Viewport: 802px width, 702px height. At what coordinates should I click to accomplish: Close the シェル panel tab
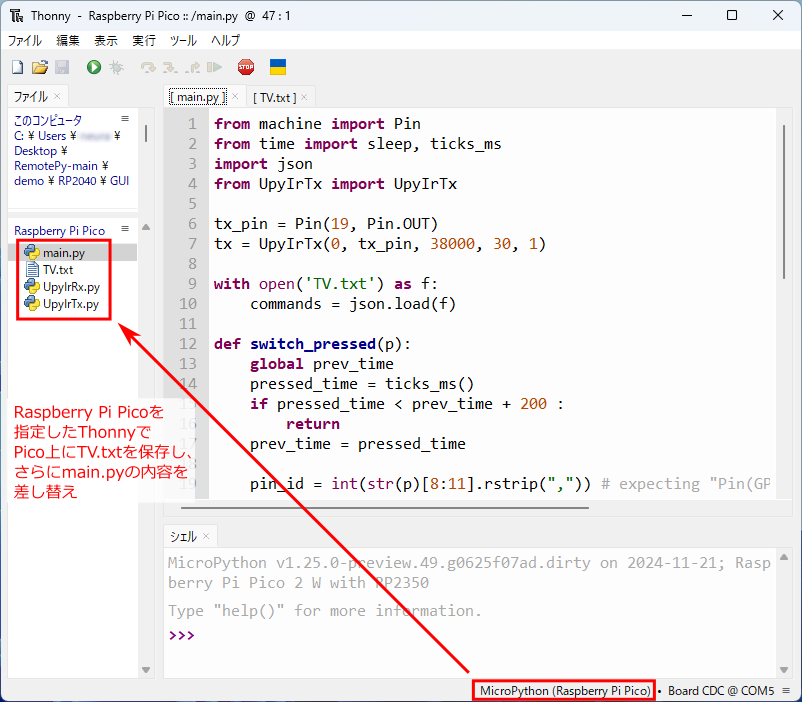point(206,536)
